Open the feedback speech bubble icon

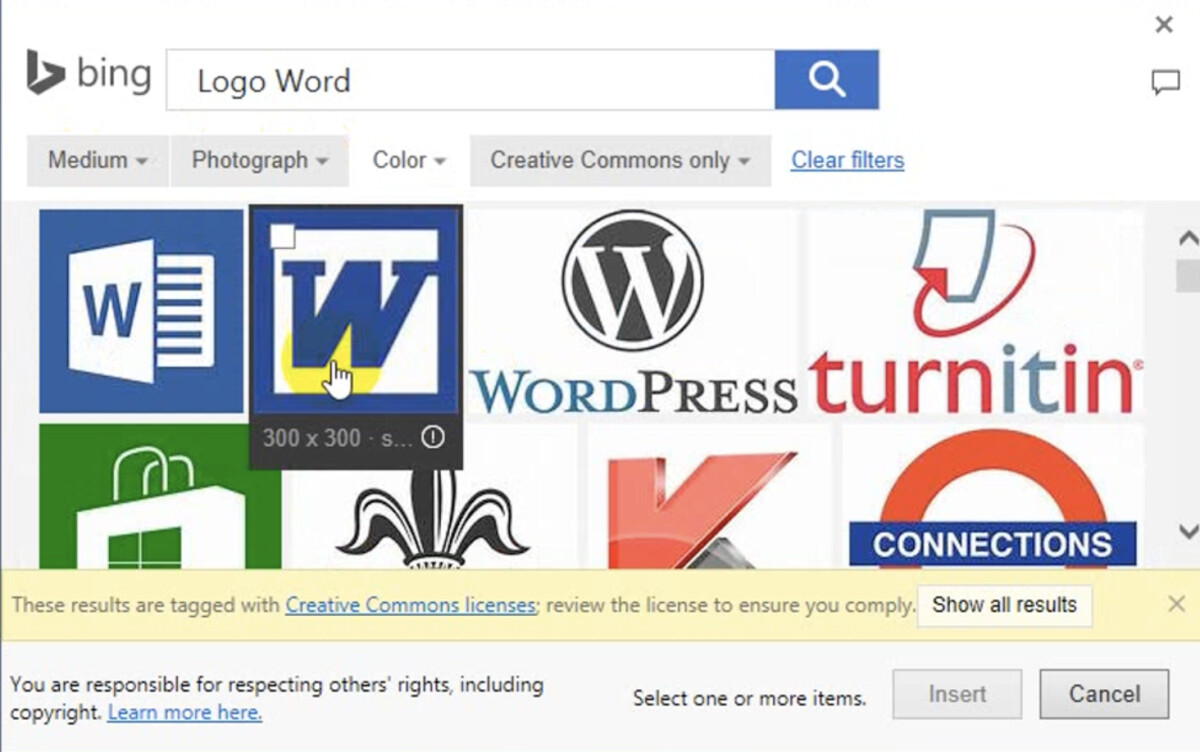[1165, 83]
